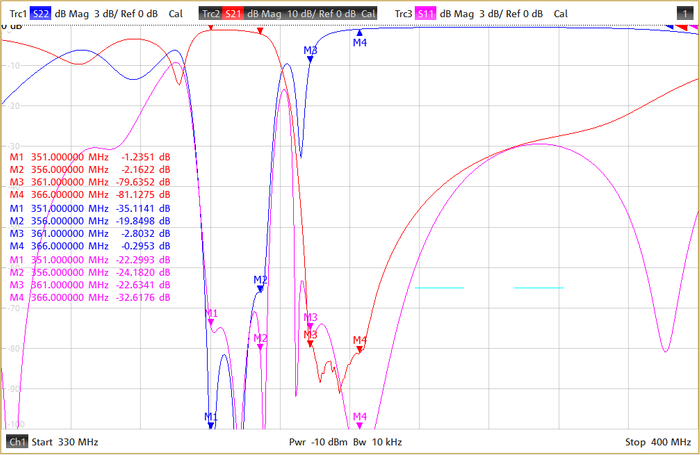The image size is (700, 455).
Task: Click the blue M3 marker triangle on S22
Action: click(310, 59)
